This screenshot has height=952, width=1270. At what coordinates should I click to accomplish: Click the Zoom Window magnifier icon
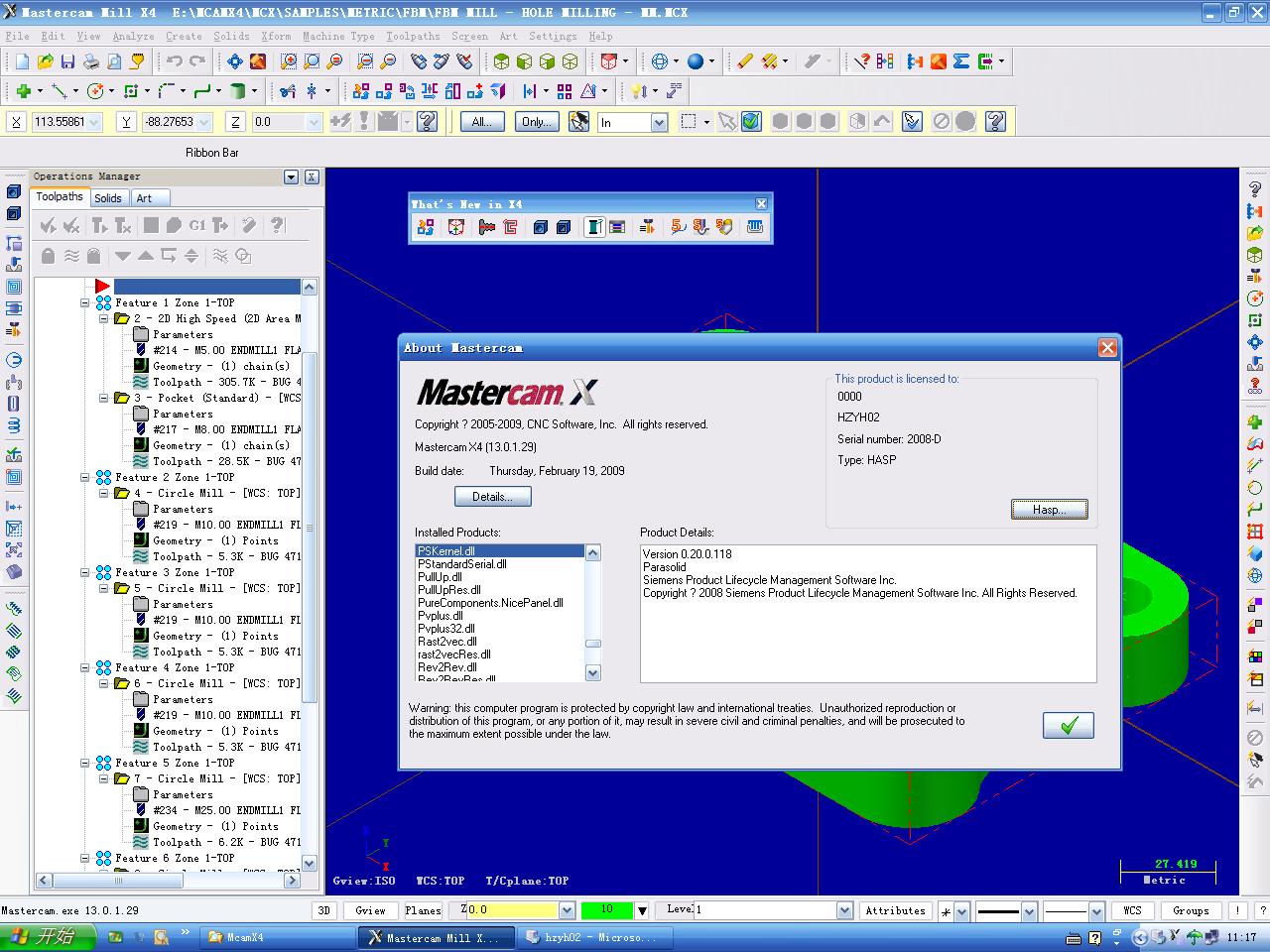click(289, 61)
